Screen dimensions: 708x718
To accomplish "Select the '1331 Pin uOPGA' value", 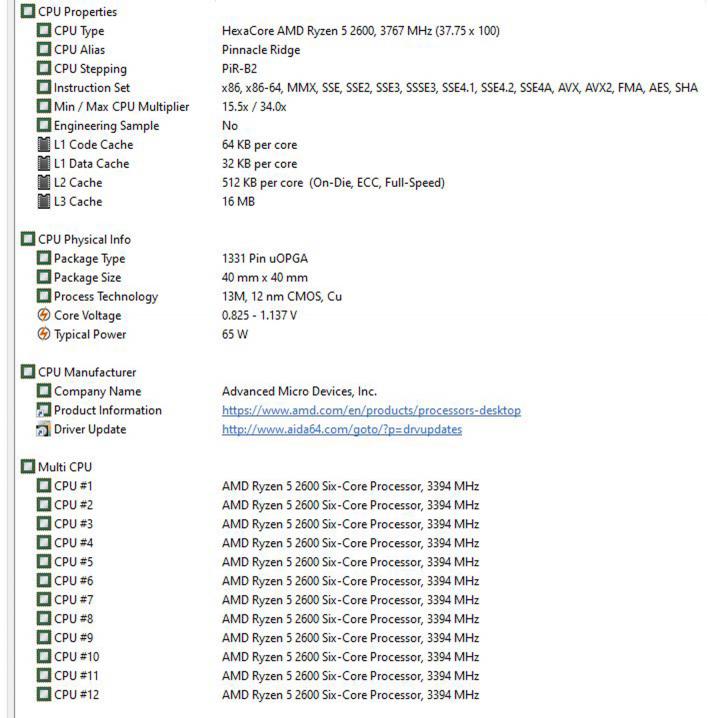I will [x=265, y=258].
